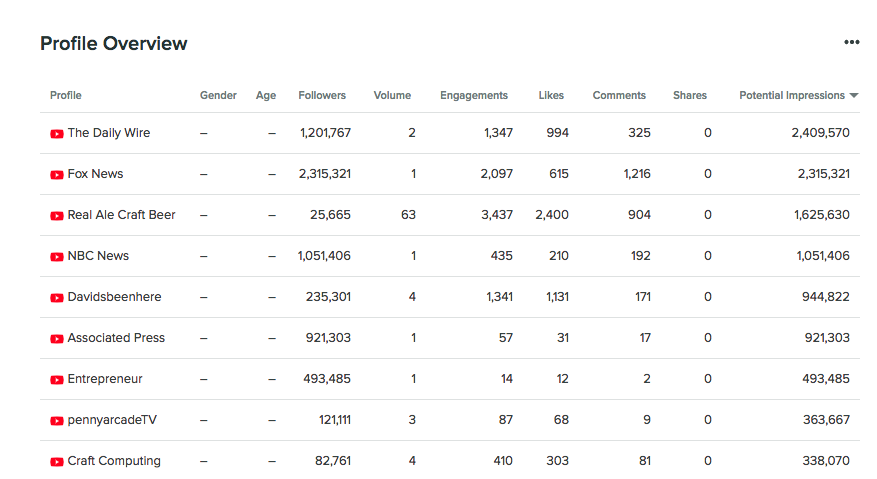The width and height of the screenshot is (877, 479).
Task: Toggle sort arrow on Potential Impressions
Action: [x=854, y=96]
